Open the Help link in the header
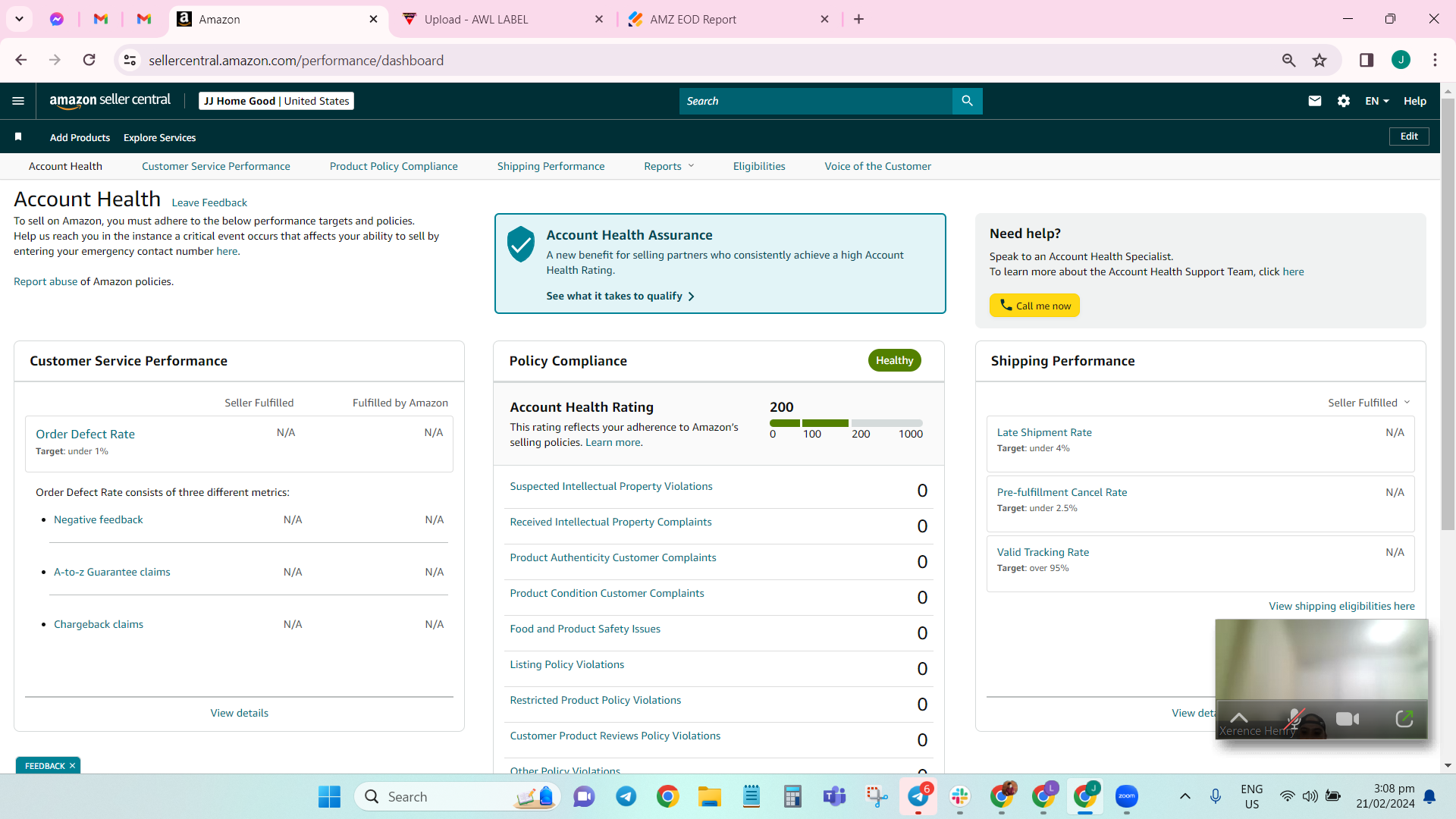The image size is (1456, 819). pos(1415,101)
